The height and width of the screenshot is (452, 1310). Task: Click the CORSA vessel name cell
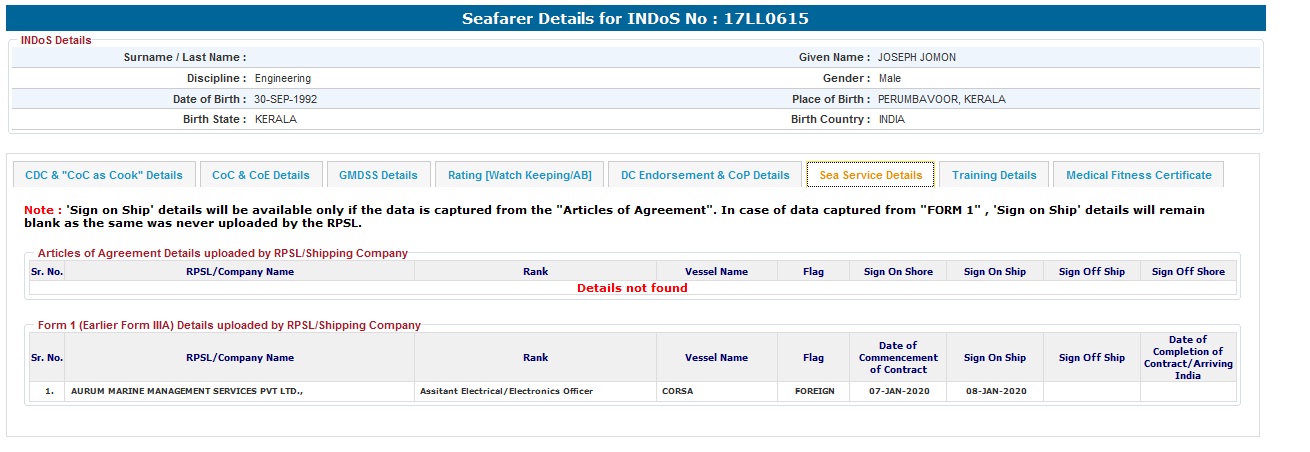tap(677, 391)
